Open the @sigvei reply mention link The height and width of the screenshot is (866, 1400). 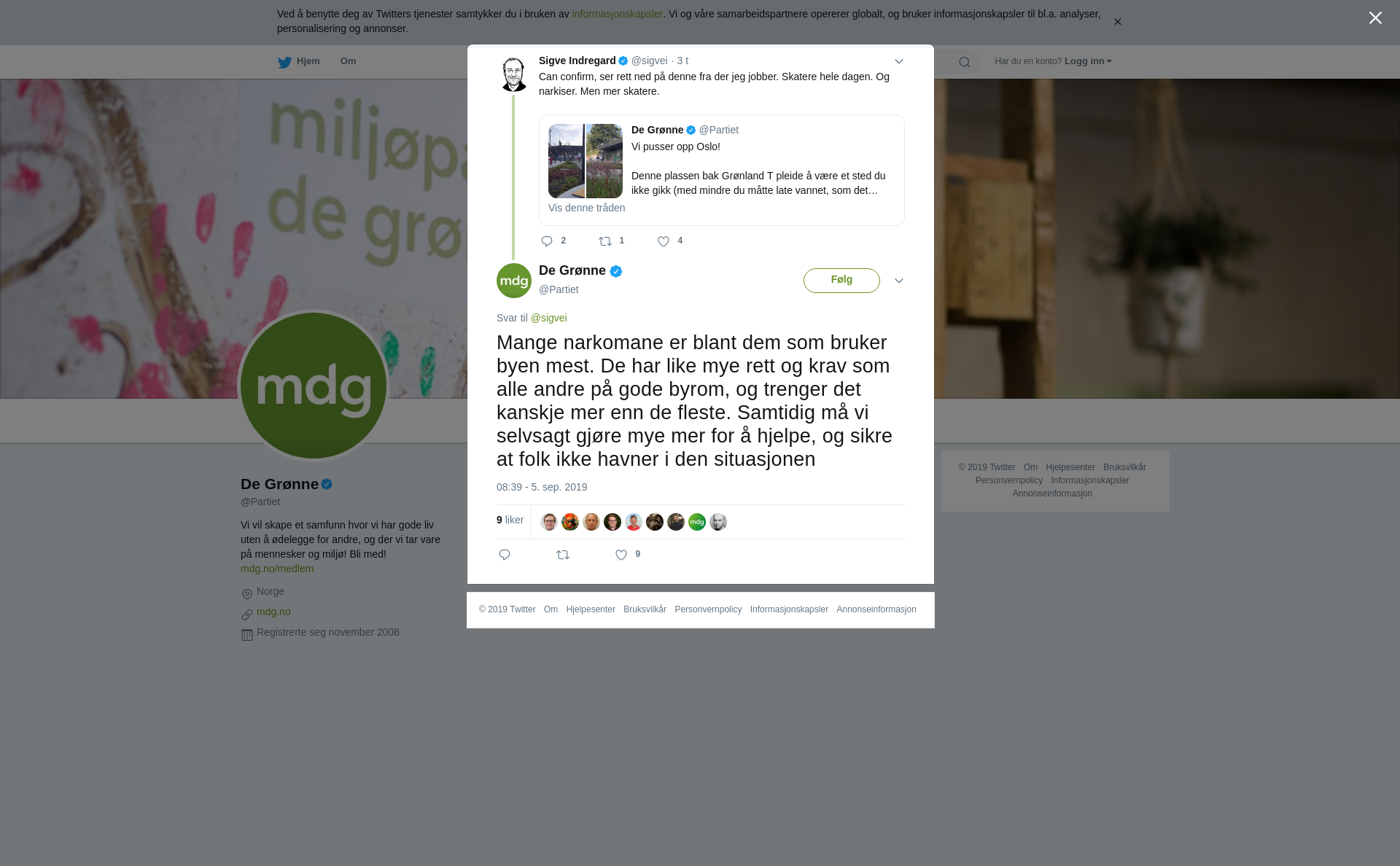tap(548, 318)
